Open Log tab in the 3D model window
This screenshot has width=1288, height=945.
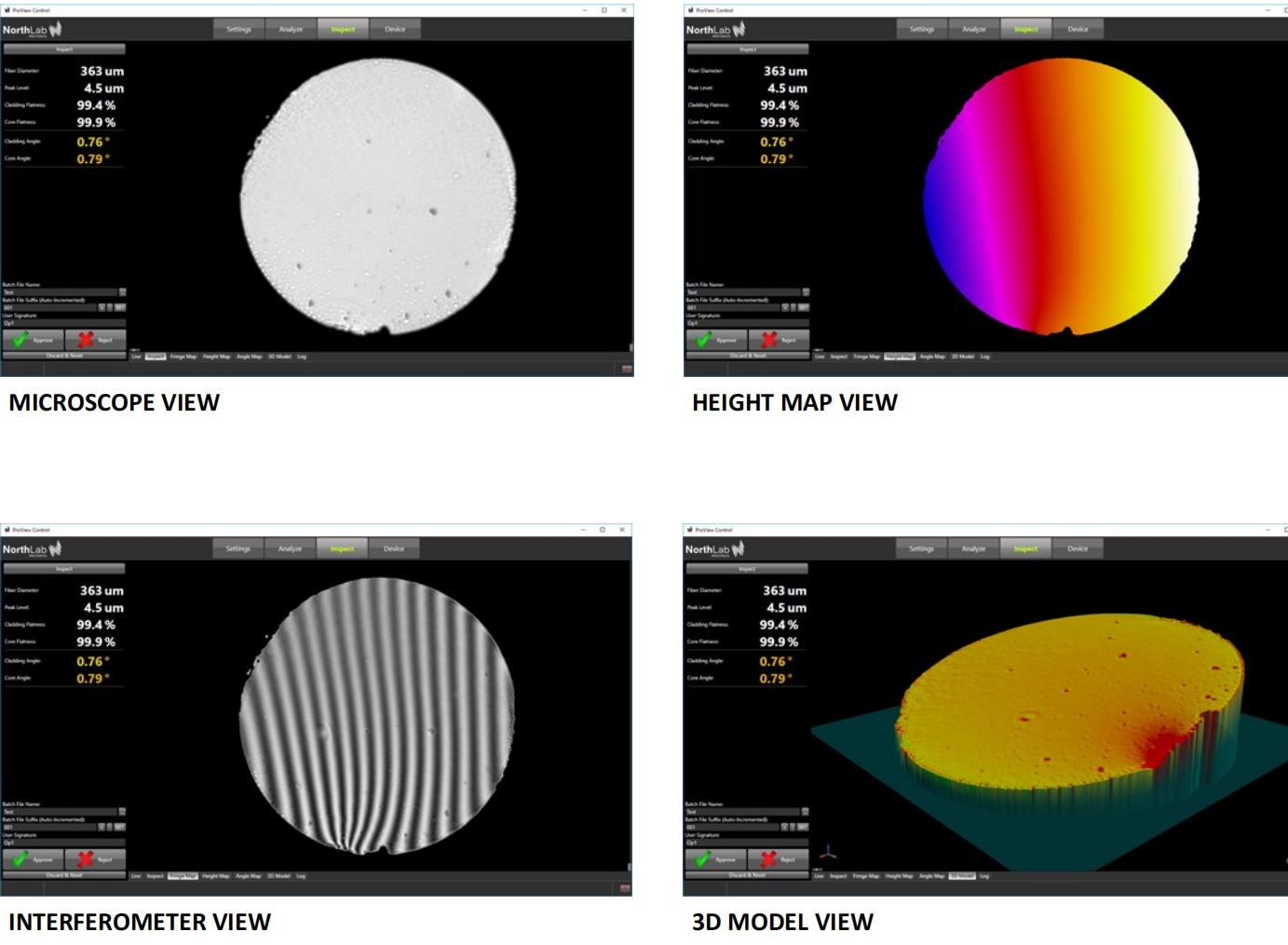point(984,876)
